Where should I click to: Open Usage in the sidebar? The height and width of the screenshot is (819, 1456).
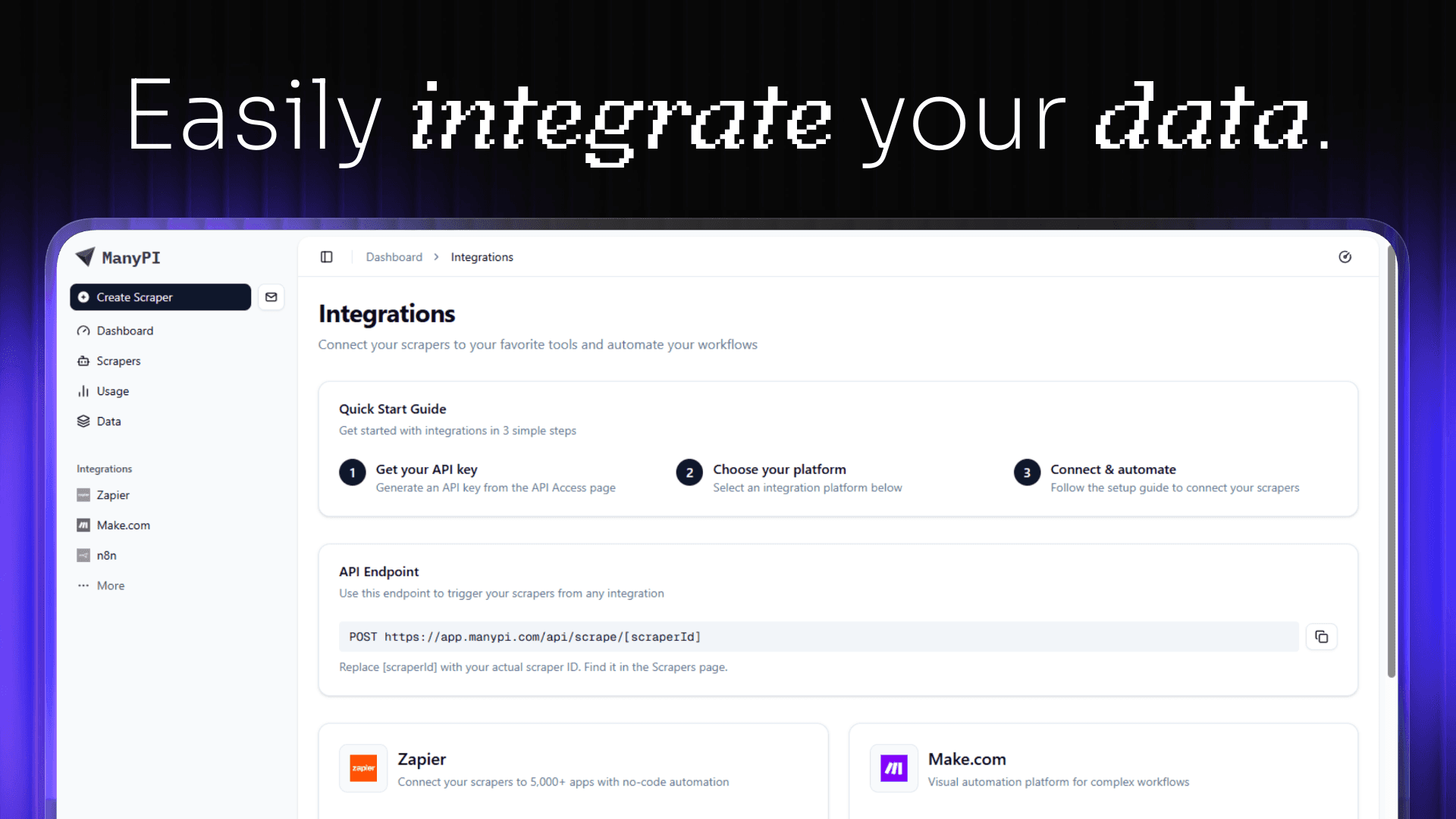(112, 391)
